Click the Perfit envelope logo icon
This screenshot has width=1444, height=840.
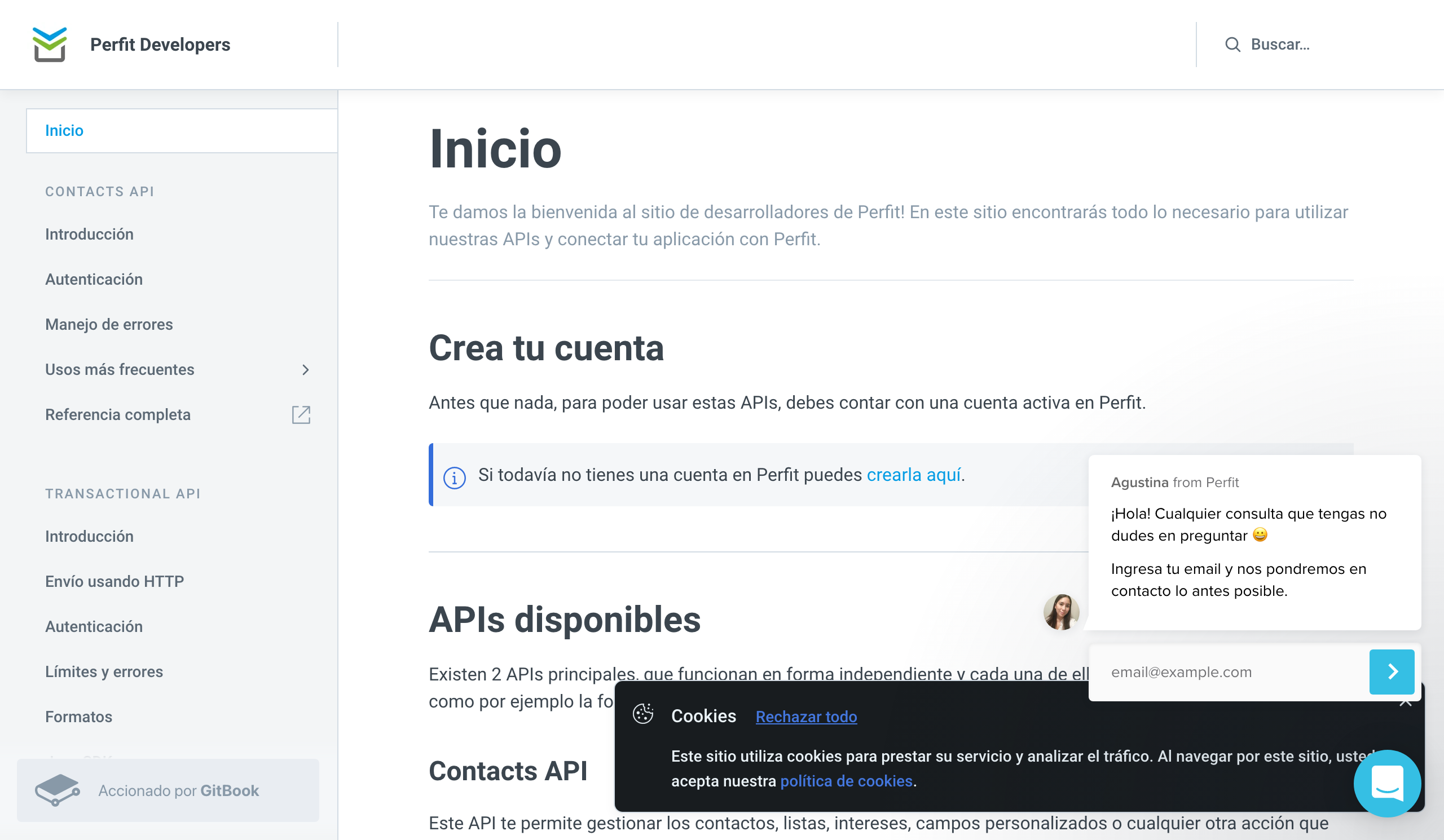pyautogui.click(x=50, y=44)
